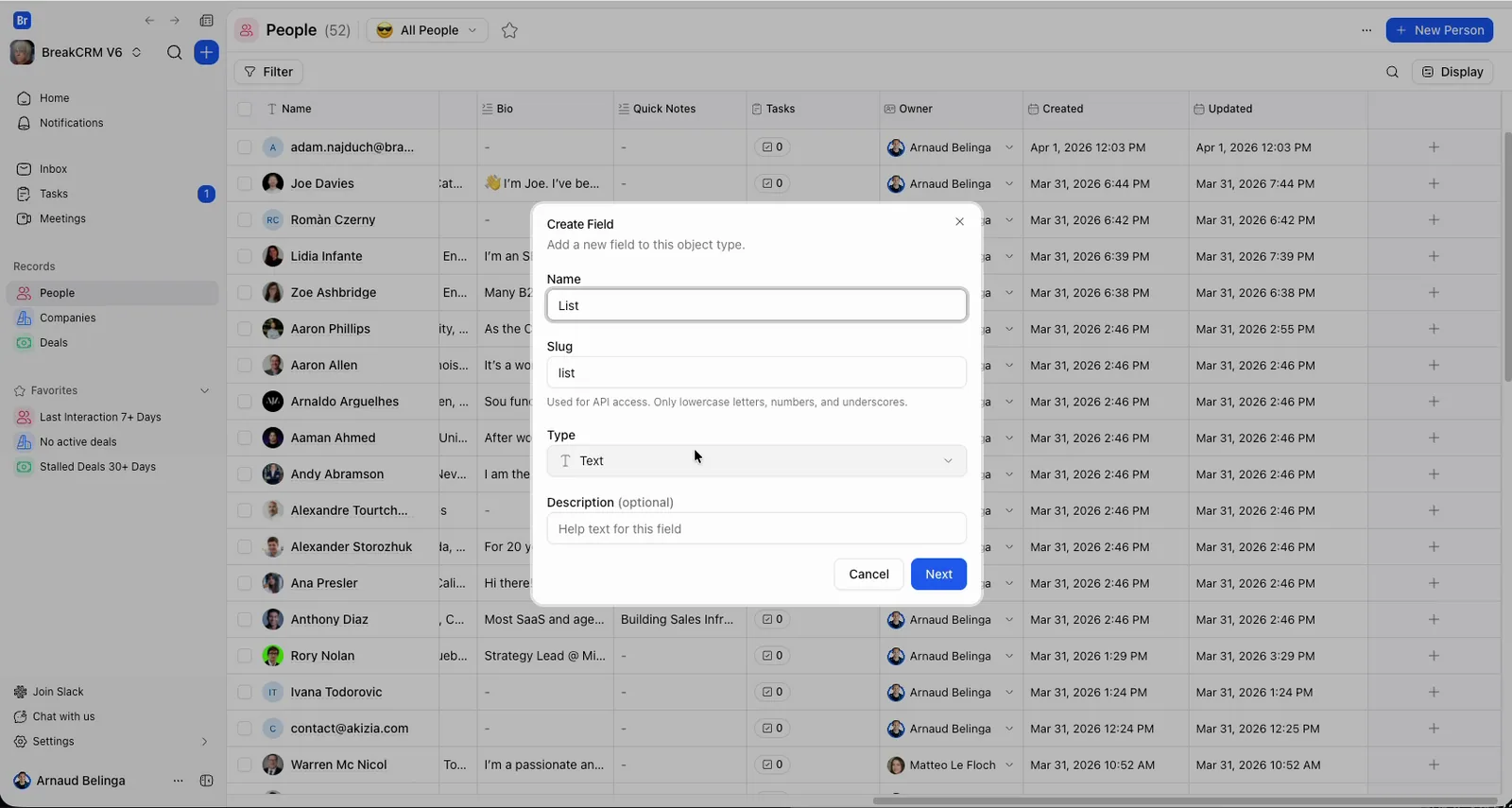Go back with the left arrow icon
Viewport: 1512px width, 808px height.
click(x=149, y=21)
